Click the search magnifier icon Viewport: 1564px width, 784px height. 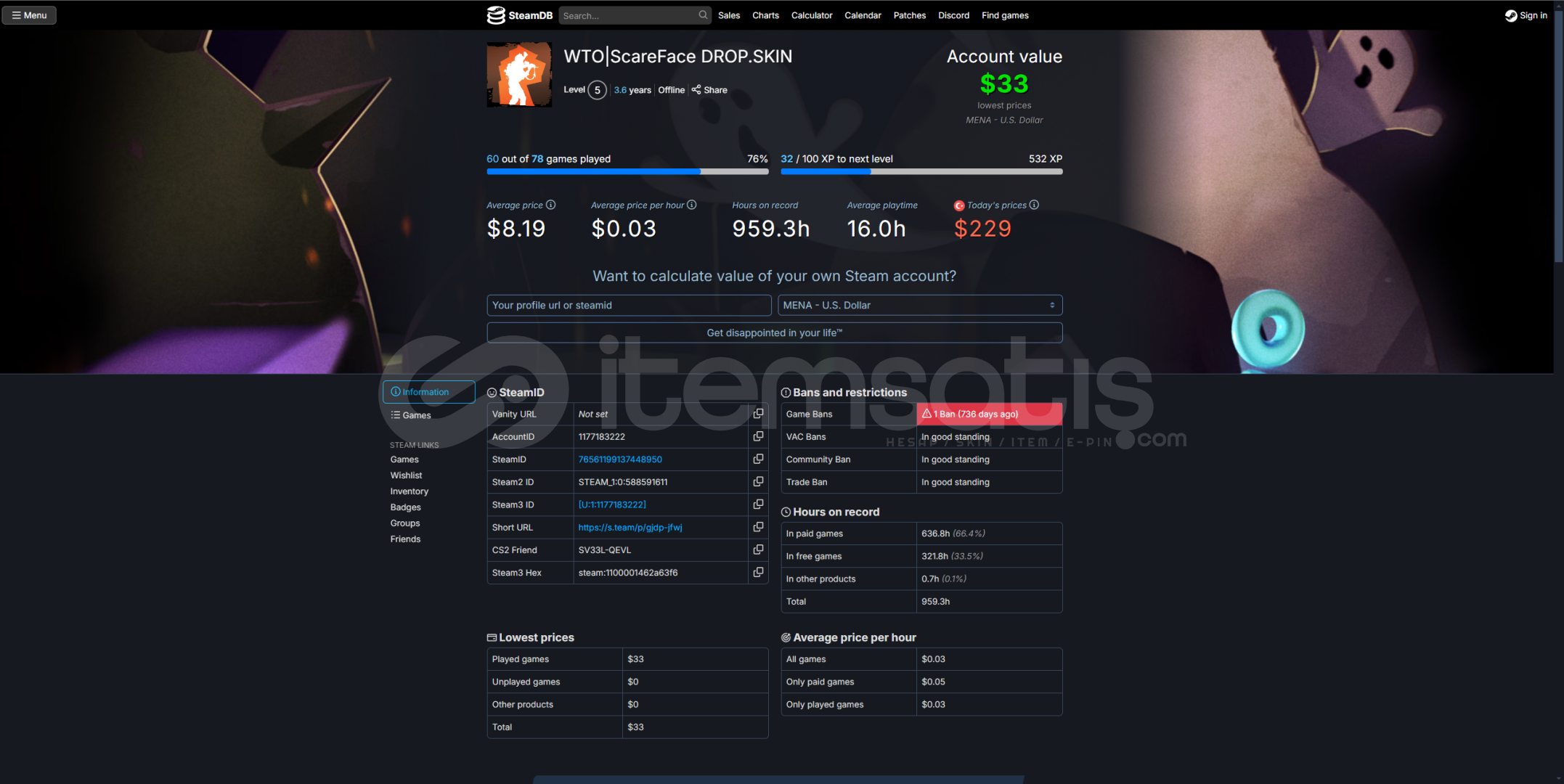point(703,15)
